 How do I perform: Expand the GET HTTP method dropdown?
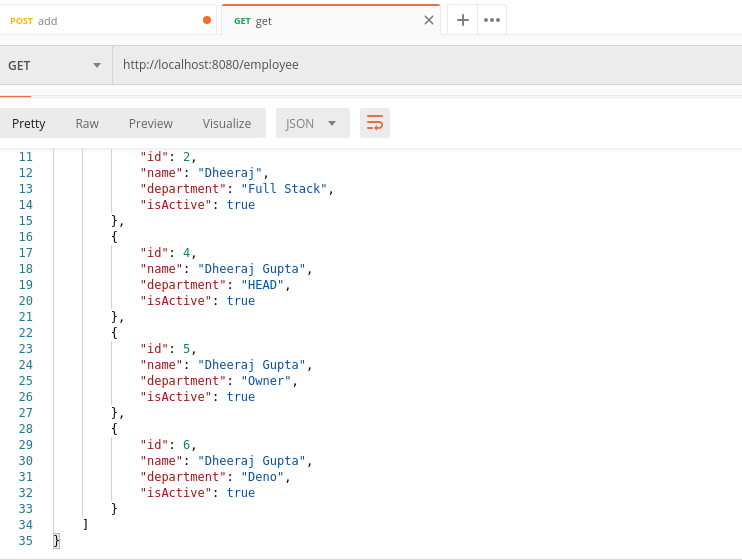point(55,65)
